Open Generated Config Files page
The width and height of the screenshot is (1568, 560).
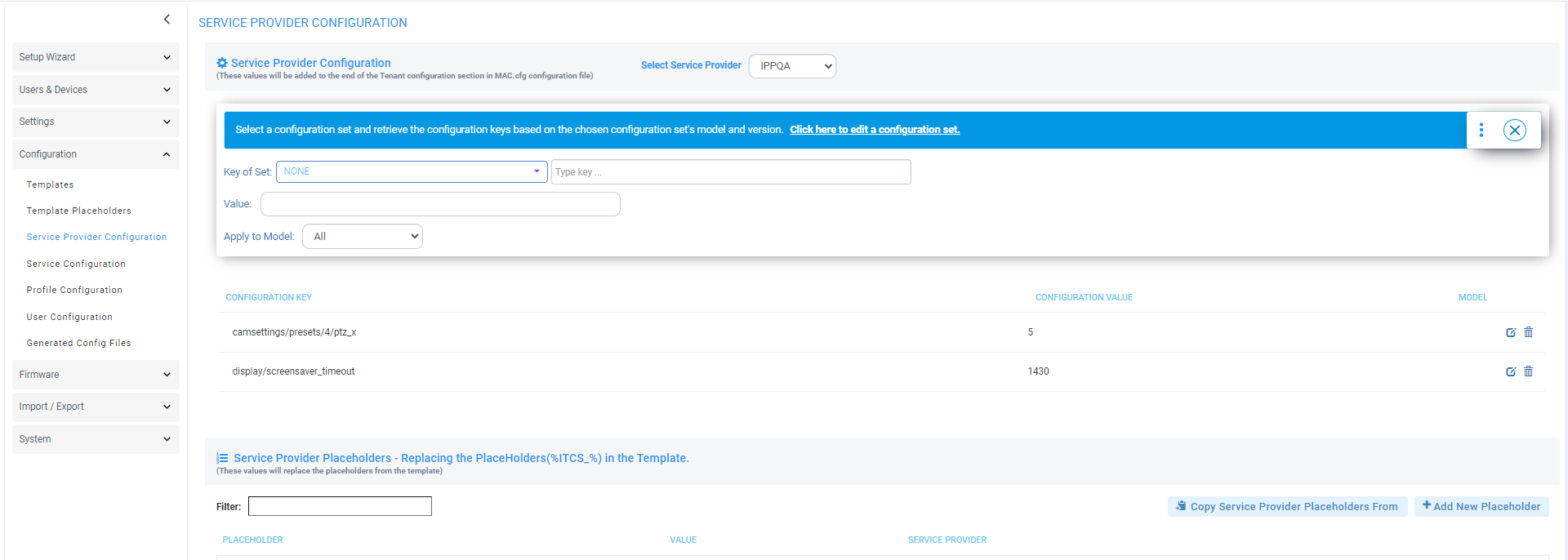coord(78,343)
